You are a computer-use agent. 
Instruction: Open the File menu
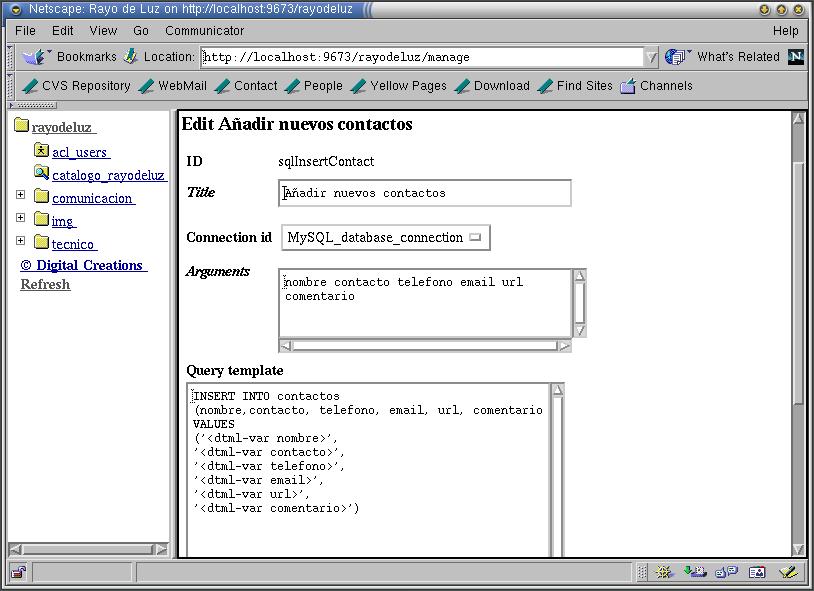pos(25,31)
